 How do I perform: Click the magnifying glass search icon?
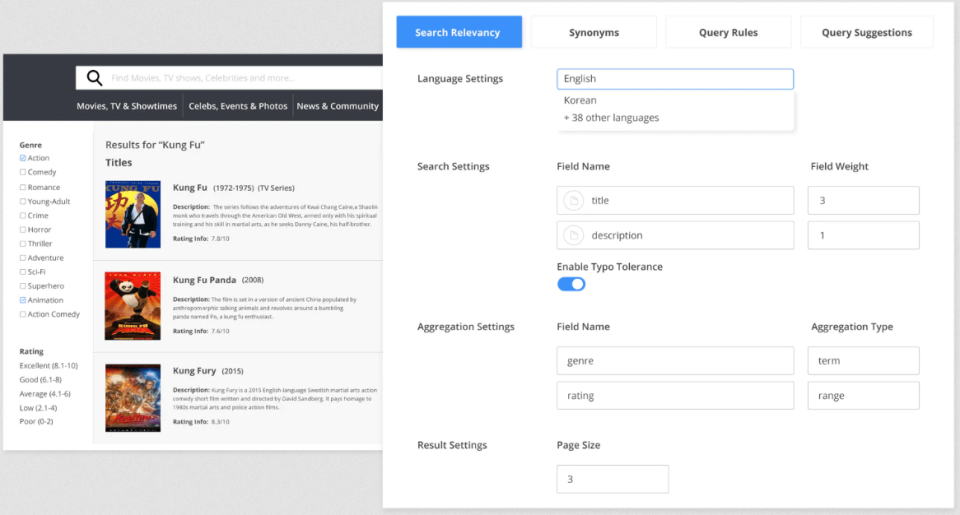(94, 78)
